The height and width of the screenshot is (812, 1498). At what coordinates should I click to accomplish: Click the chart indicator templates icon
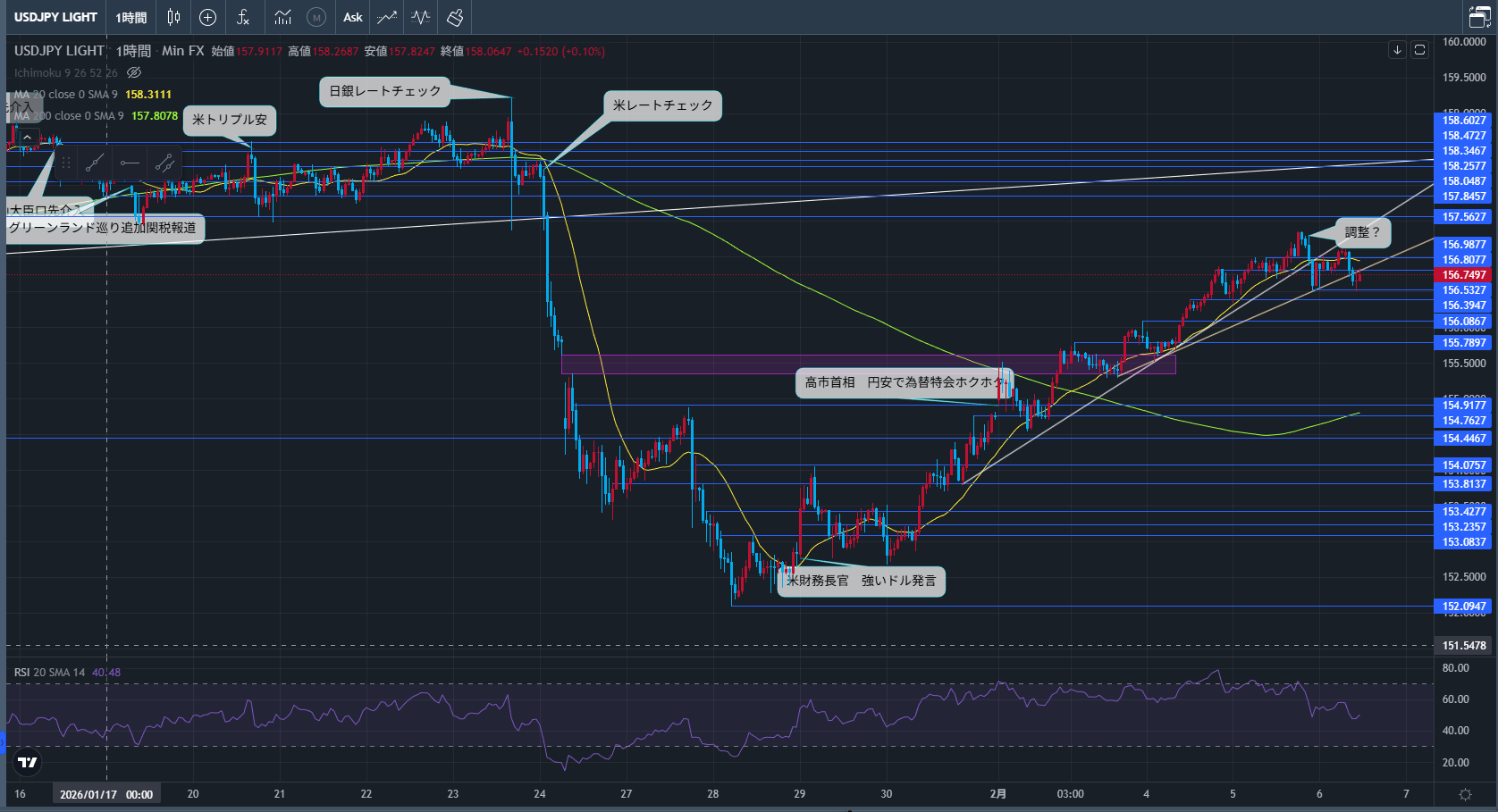point(282,17)
